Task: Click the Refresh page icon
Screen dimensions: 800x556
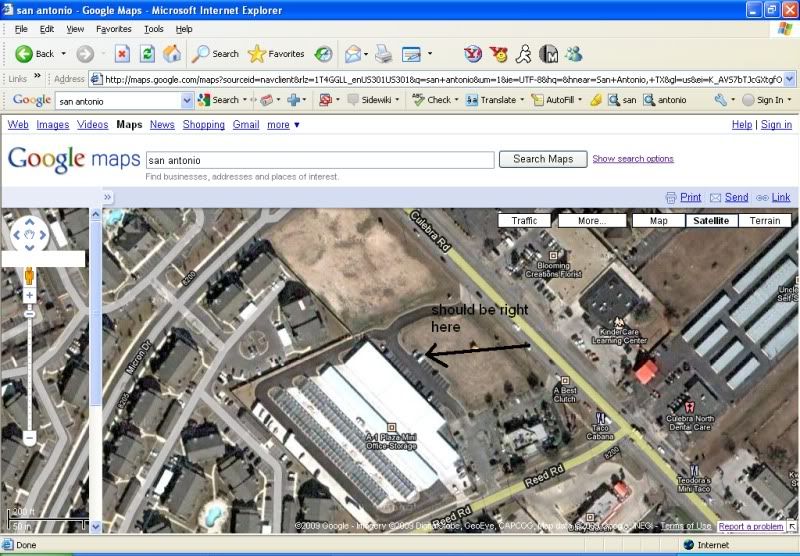Action: [x=147, y=54]
